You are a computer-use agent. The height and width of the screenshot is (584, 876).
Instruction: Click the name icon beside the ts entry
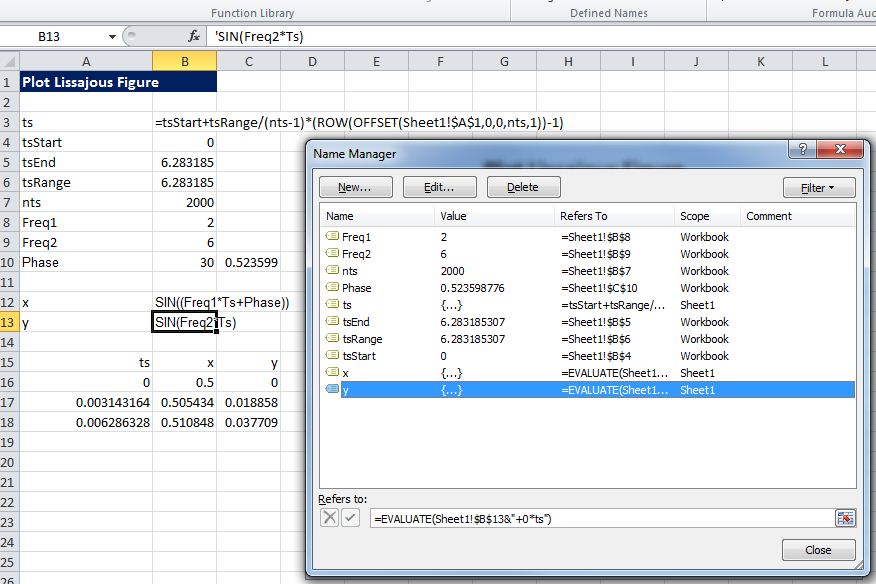(332, 305)
